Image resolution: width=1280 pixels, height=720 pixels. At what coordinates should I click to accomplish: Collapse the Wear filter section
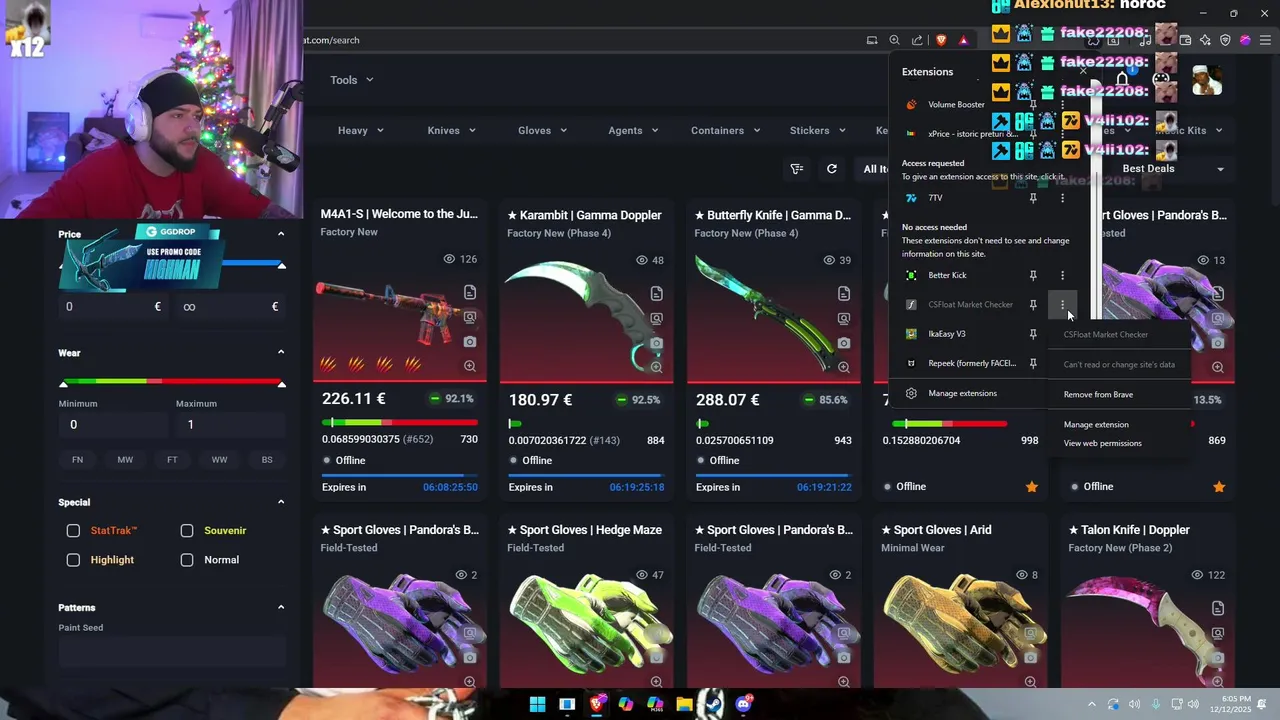281,352
